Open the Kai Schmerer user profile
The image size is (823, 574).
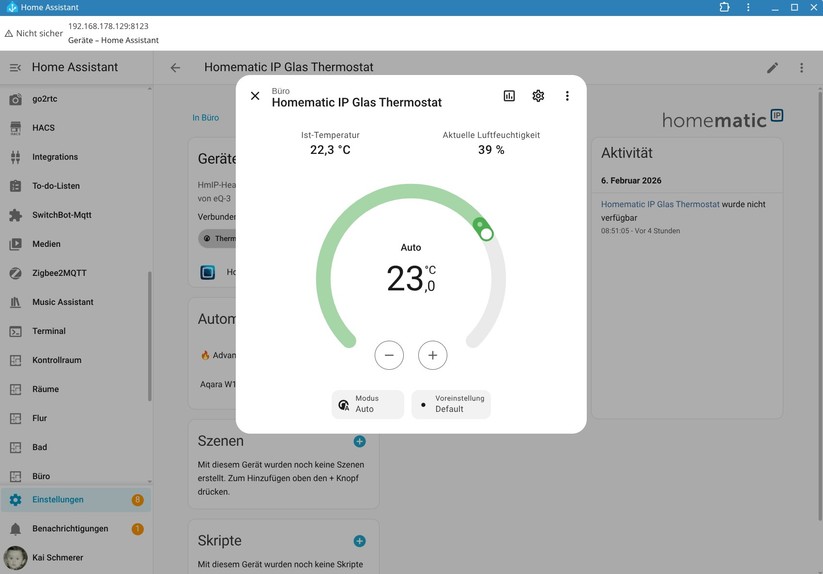[76, 557]
